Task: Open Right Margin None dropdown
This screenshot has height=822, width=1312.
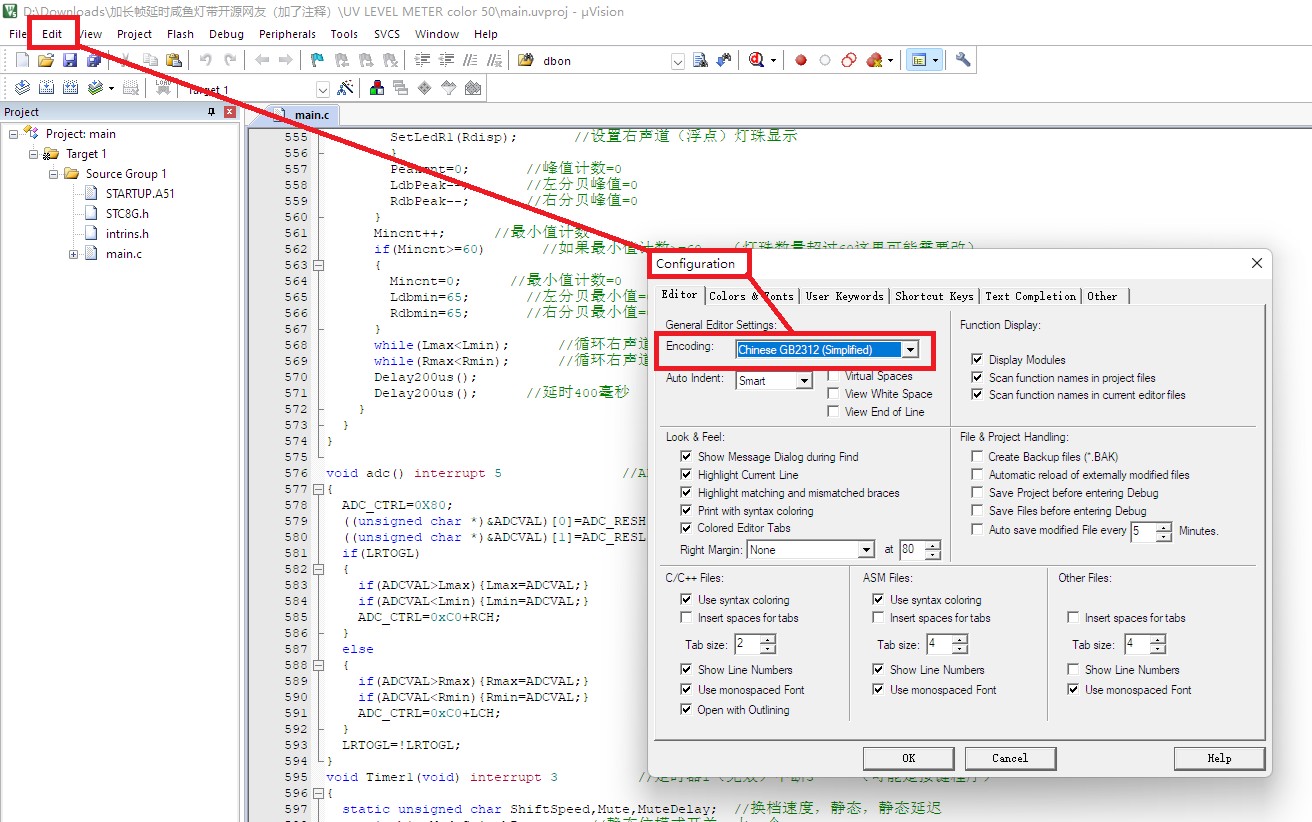Action: click(x=866, y=550)
